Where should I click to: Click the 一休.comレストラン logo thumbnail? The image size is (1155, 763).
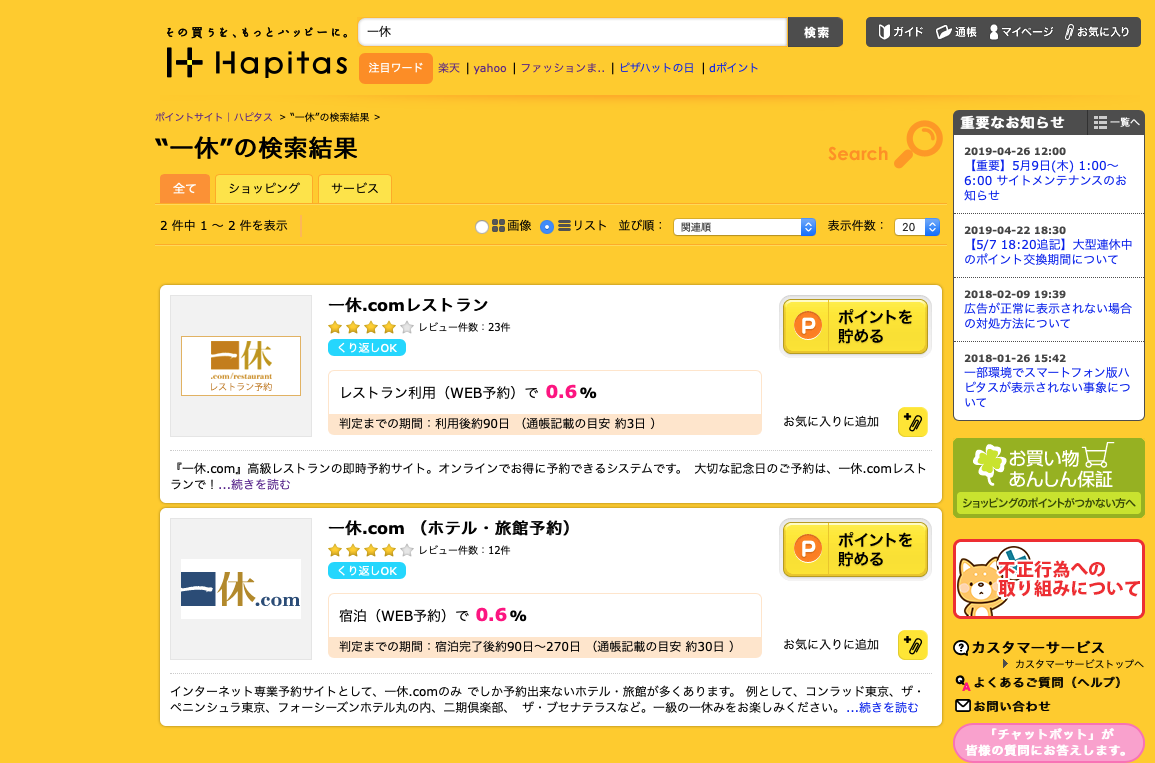(x=241, y=366)
